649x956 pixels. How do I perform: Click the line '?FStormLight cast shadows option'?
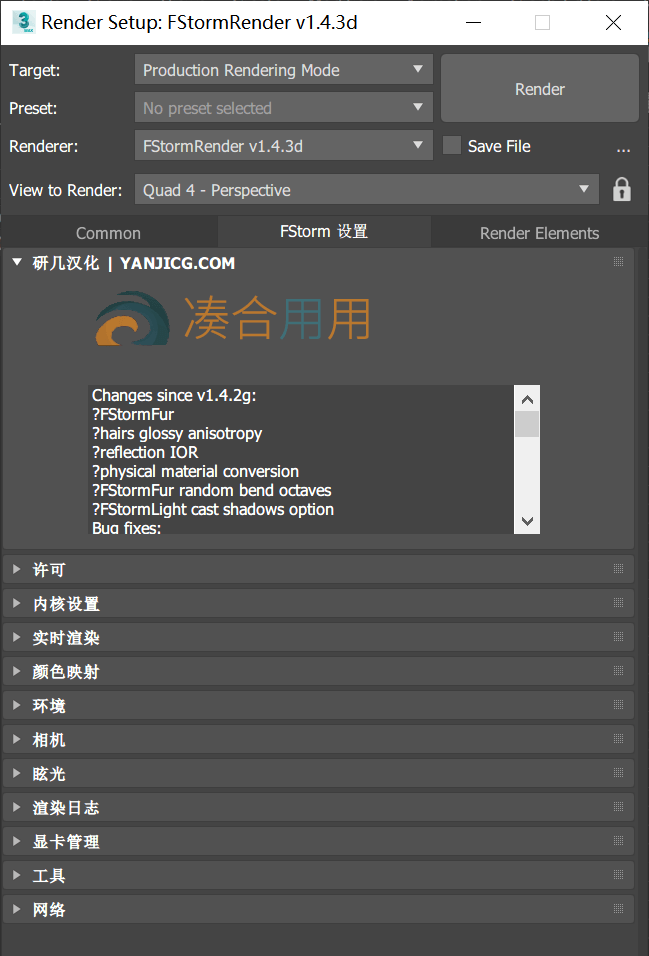coord(213,509)
